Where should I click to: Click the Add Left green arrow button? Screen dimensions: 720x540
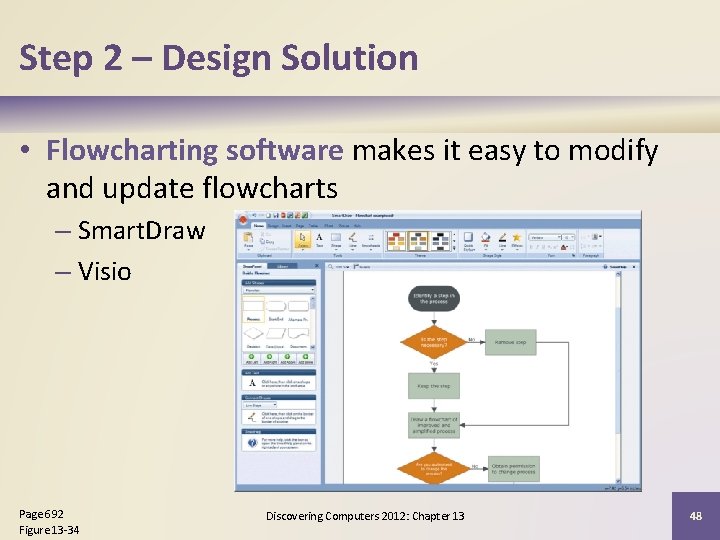[x=251, y=359]
